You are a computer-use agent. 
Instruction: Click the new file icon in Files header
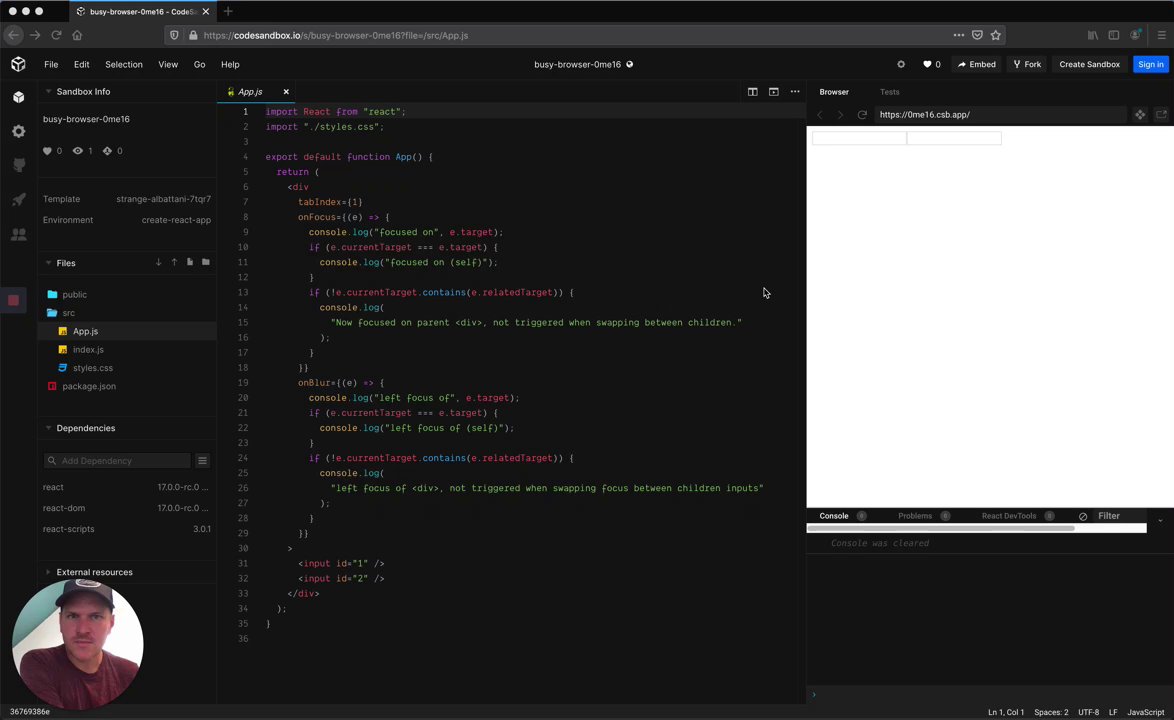189,263
